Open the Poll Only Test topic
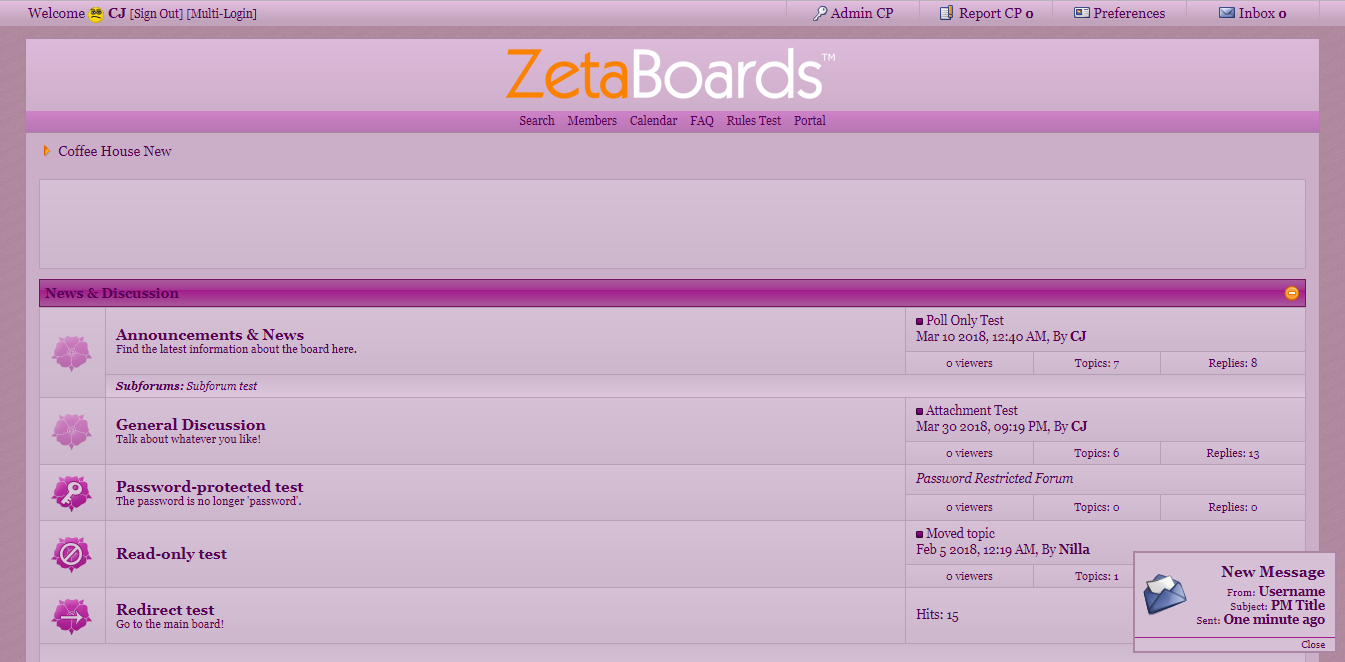Image resolution: width=1345 pixels, height=662 pixels. tap(965, 321)
